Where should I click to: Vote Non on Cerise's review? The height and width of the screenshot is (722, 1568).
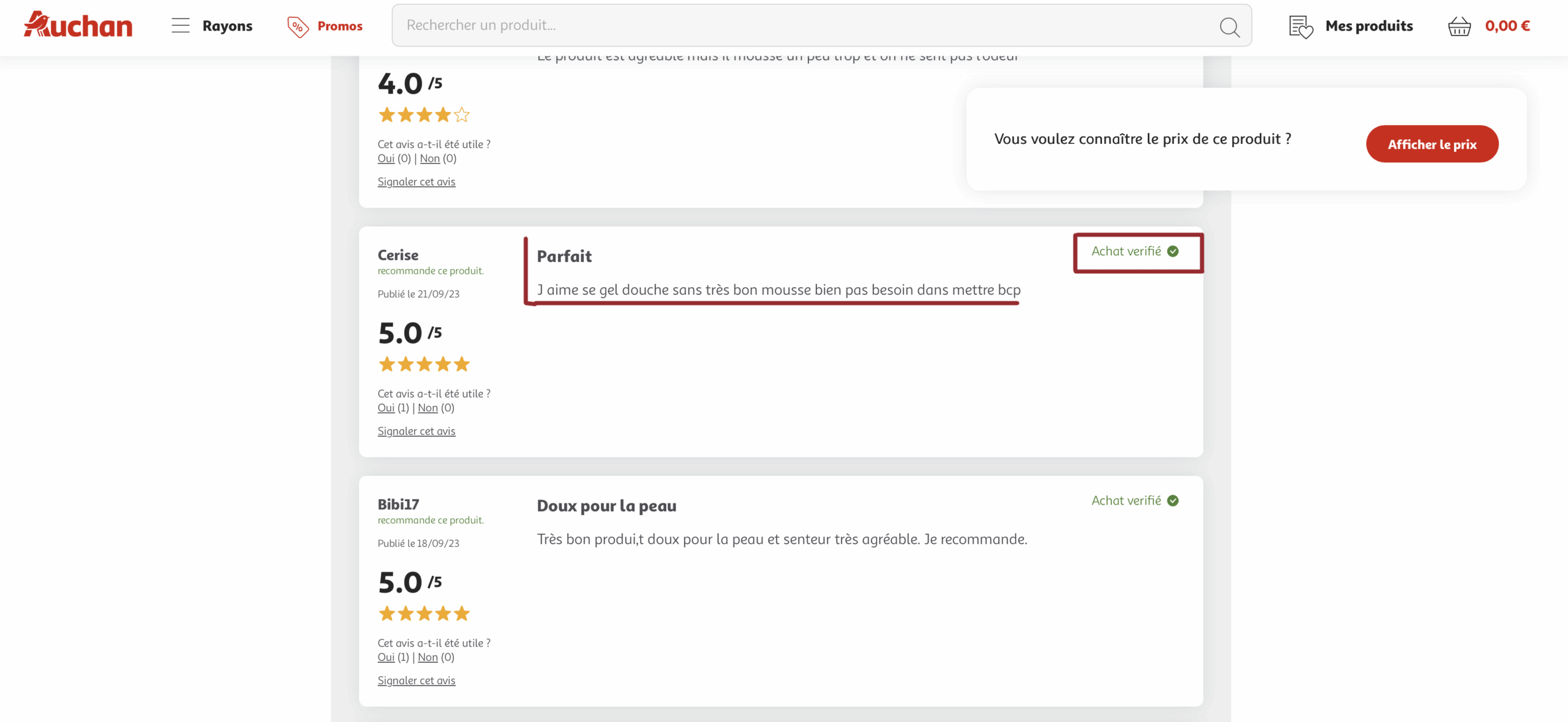click(x=428, y=408)
